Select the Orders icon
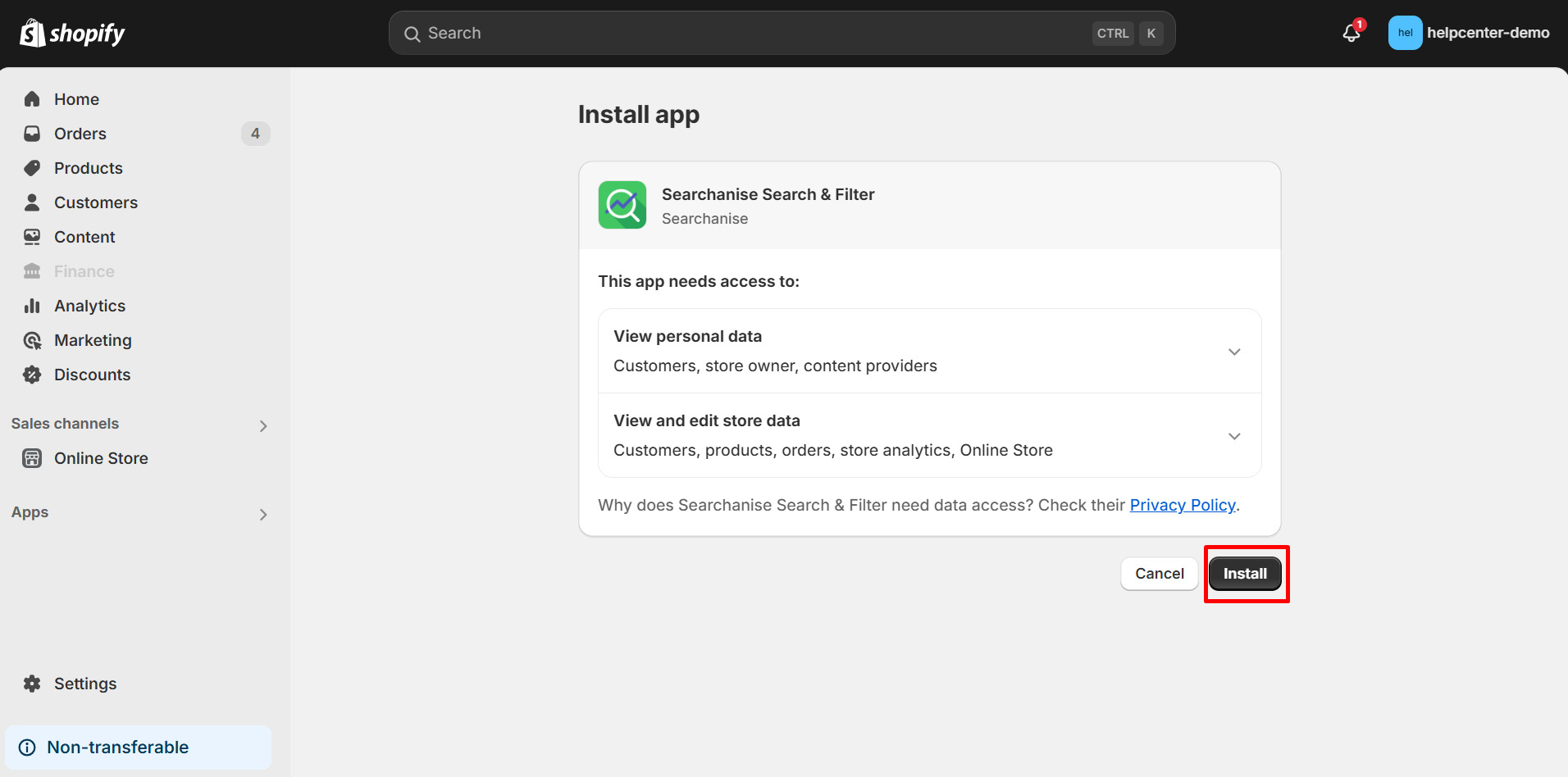This screenshot has height=777, width=1568. point(32,133)
